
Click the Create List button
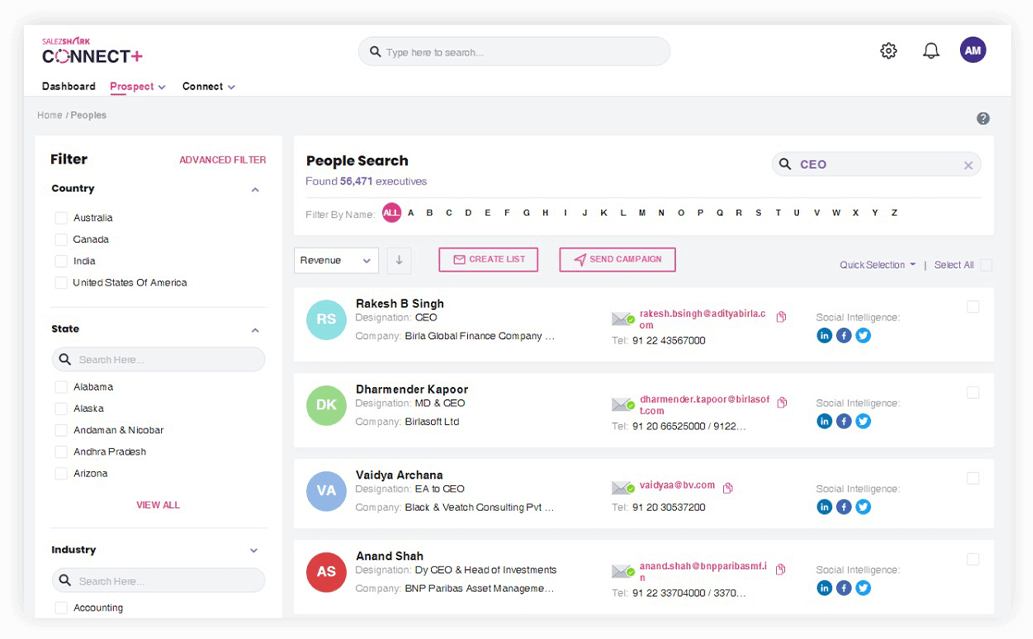[488, 260]
